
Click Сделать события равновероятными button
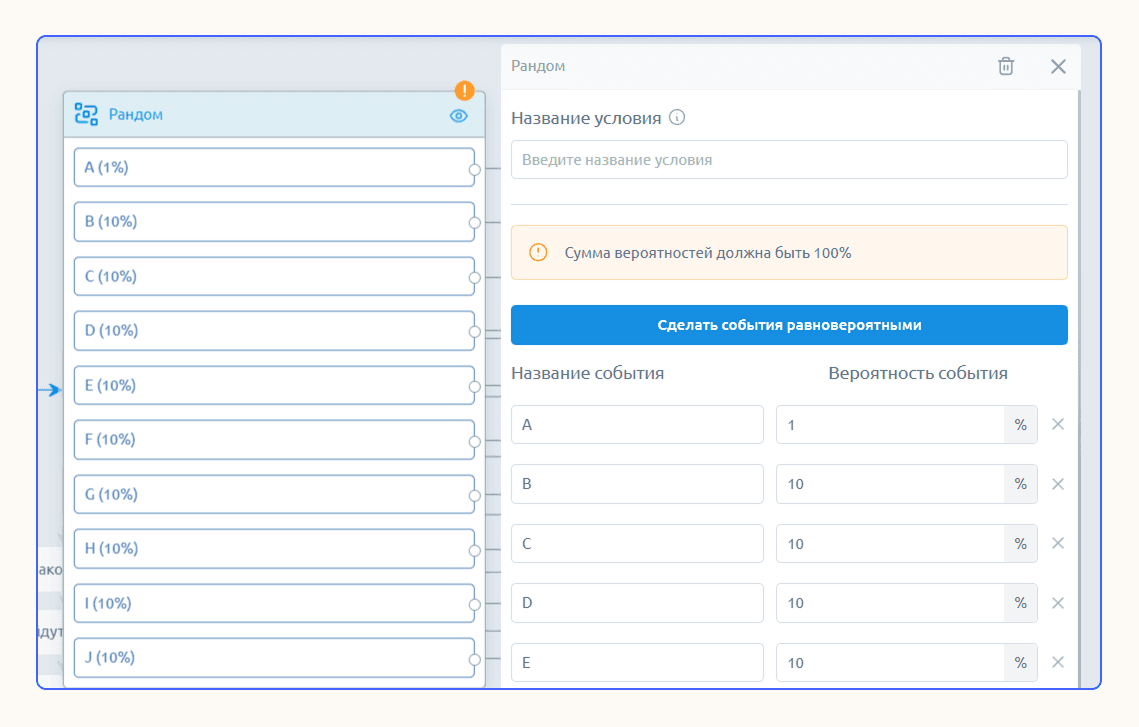coord(789,325)
